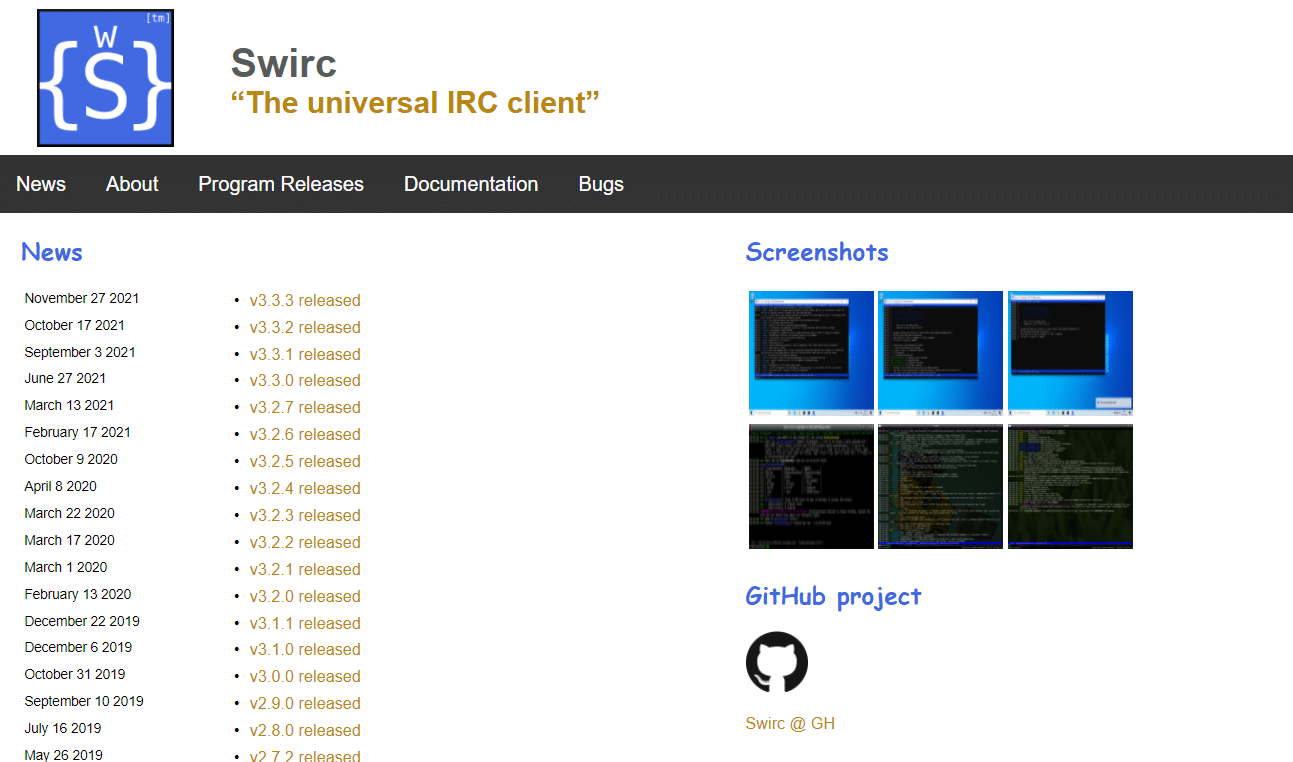The width and height of the screenshot is (1293, 762).
Task: Open the v3.3.1 released link
Action: 305,354
